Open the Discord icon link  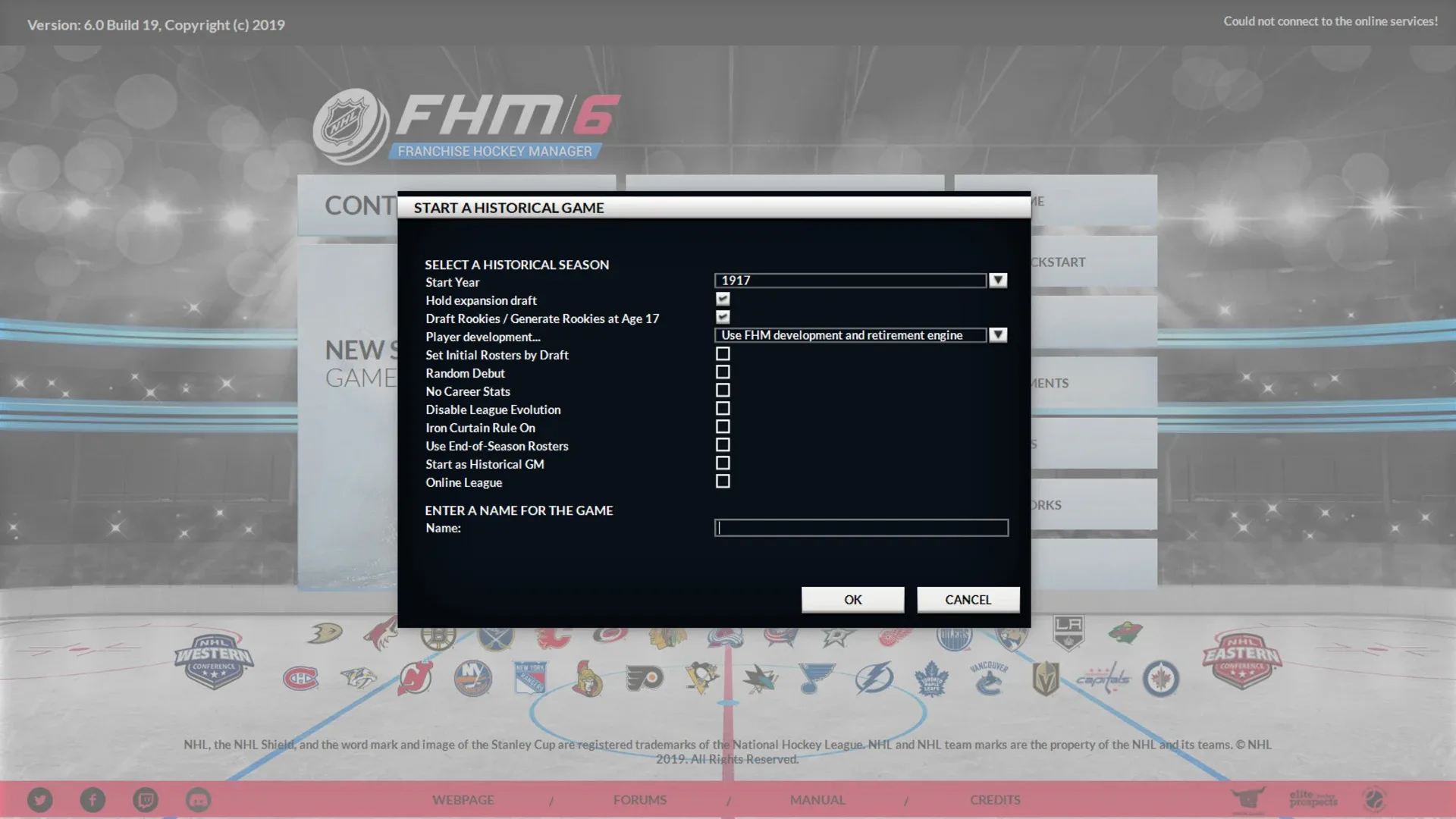(x=198, y=800)
